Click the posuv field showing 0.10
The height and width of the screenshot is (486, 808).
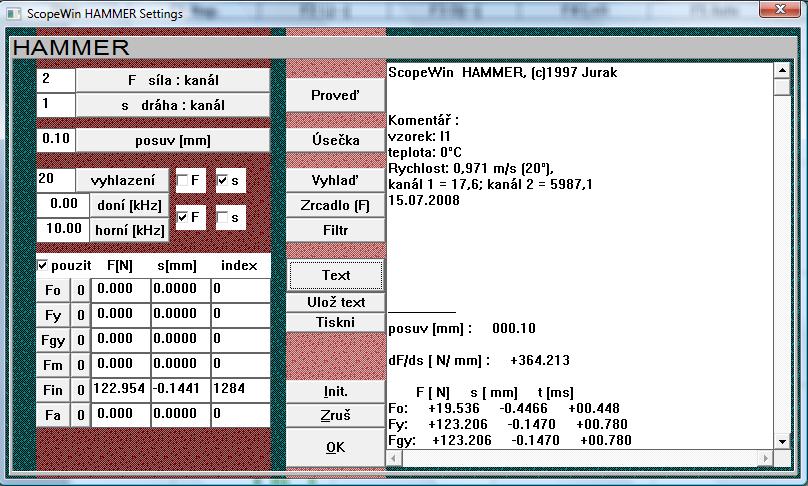pyautogui.click(x=56, y=140)
